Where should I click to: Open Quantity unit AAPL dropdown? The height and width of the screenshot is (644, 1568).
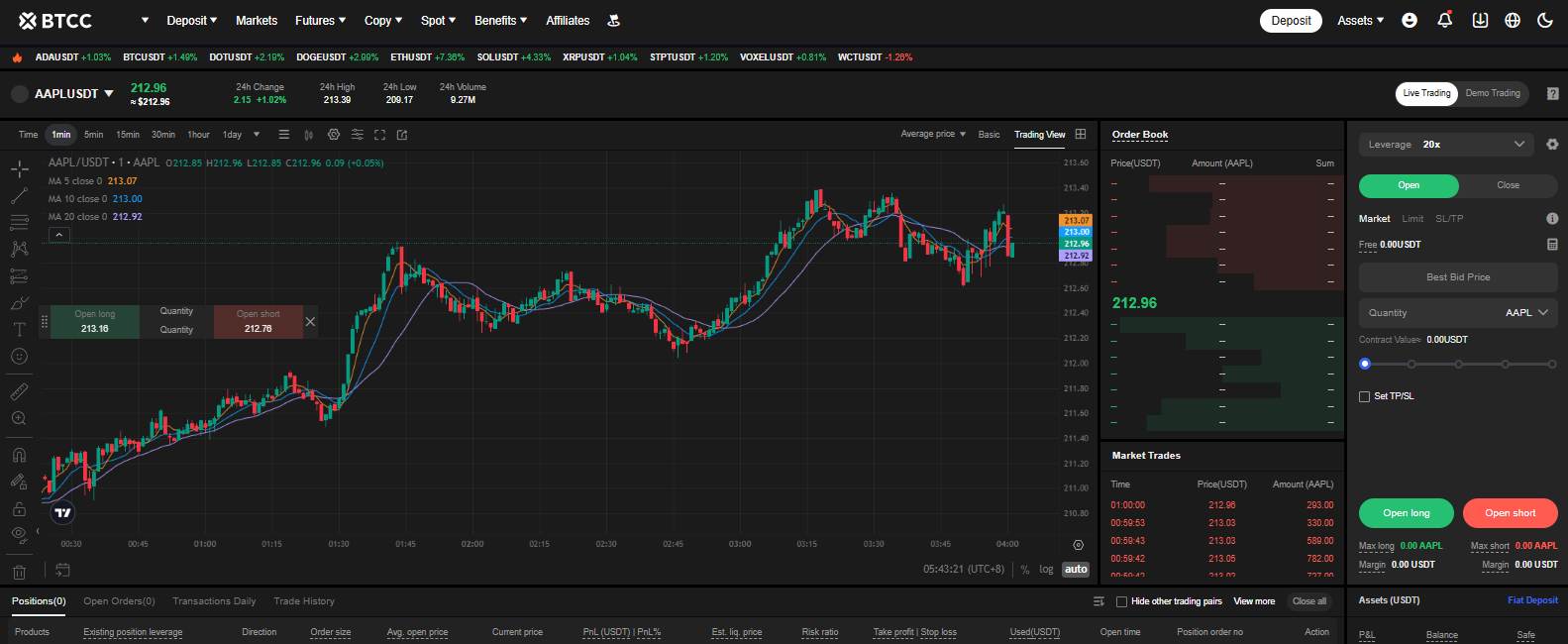(x=1525, y=312)
